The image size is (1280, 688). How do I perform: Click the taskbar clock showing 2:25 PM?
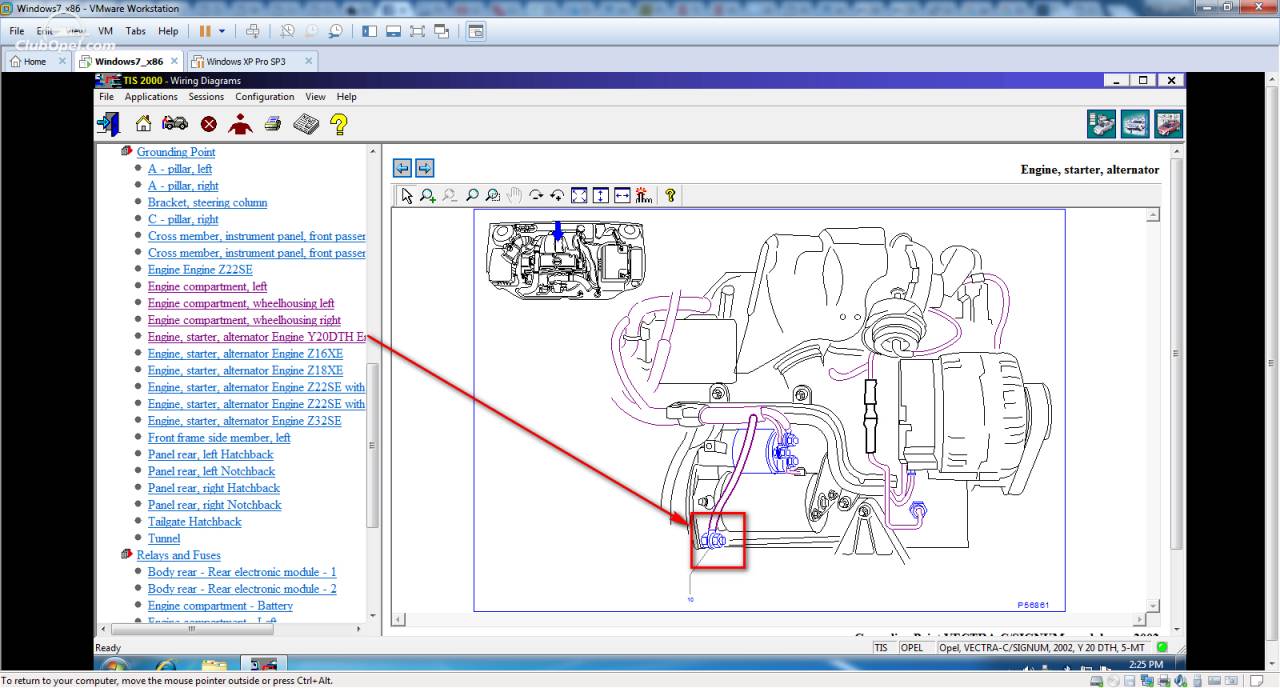pos(1146,665)
